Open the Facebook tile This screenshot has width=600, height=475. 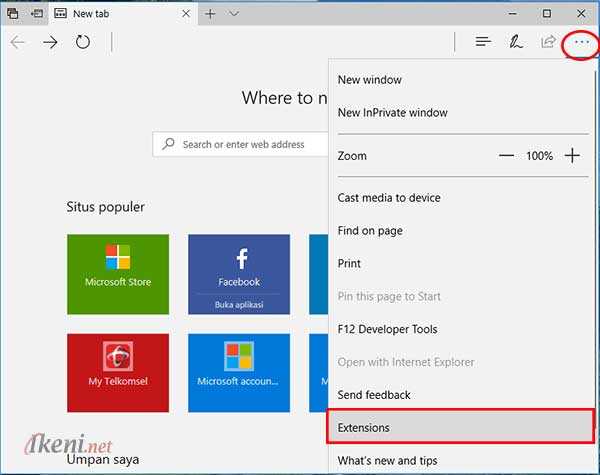[239, 264]
